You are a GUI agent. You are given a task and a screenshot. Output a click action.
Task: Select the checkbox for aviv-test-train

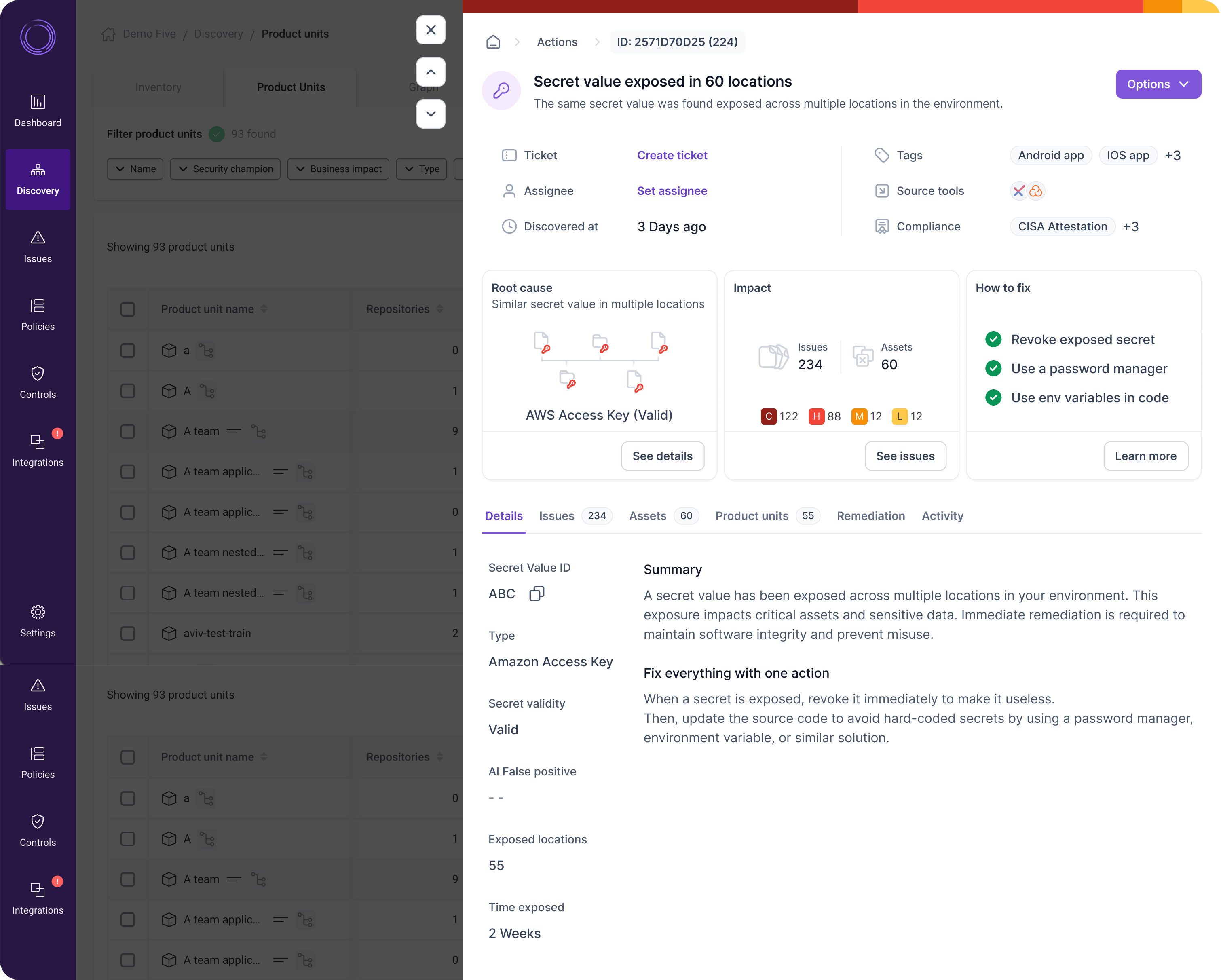click(x=127, y=634)
